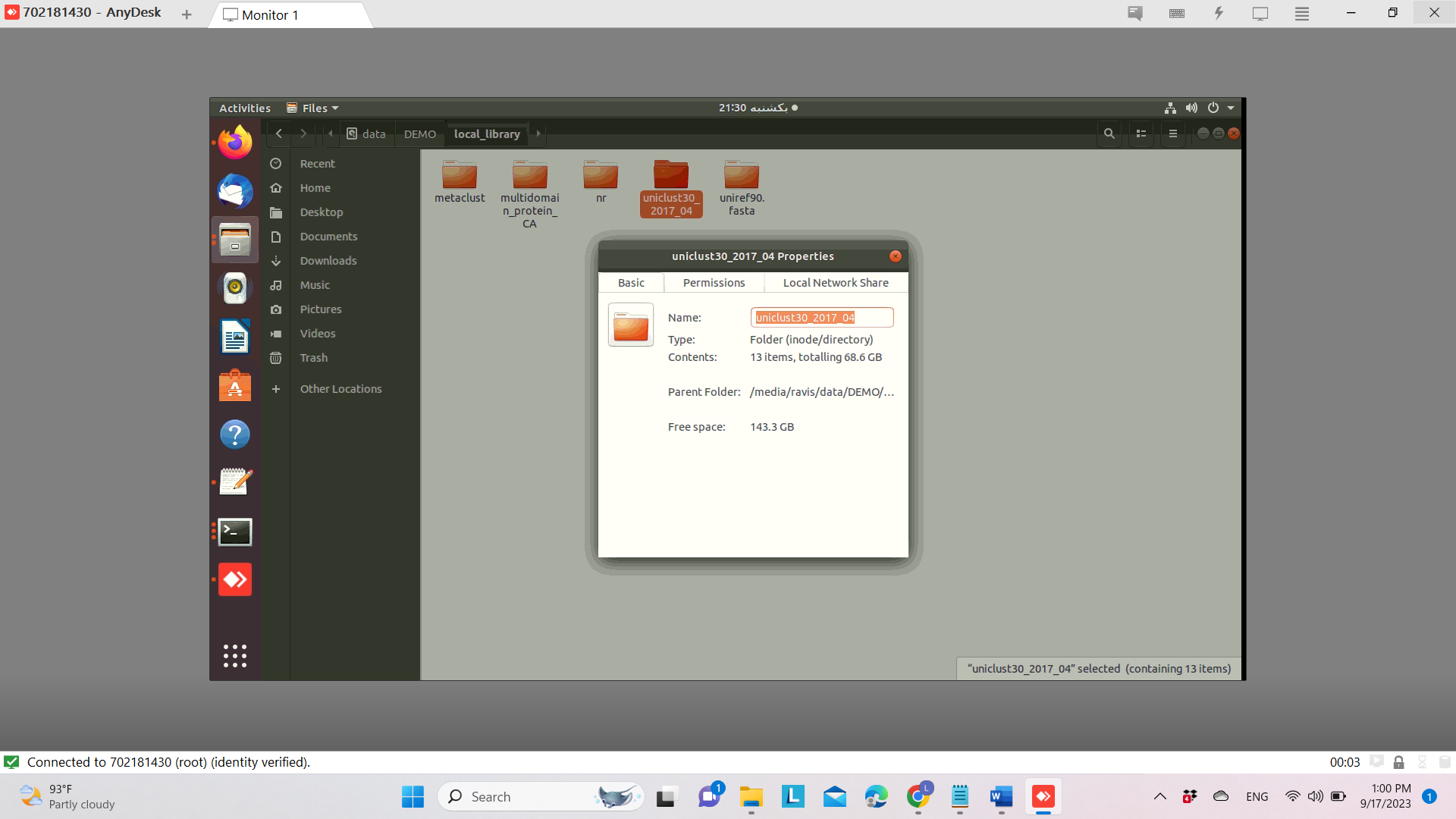The image size is (1456, 819).
Task: Navigate back using the left arrow button
Action: [278, 133]
